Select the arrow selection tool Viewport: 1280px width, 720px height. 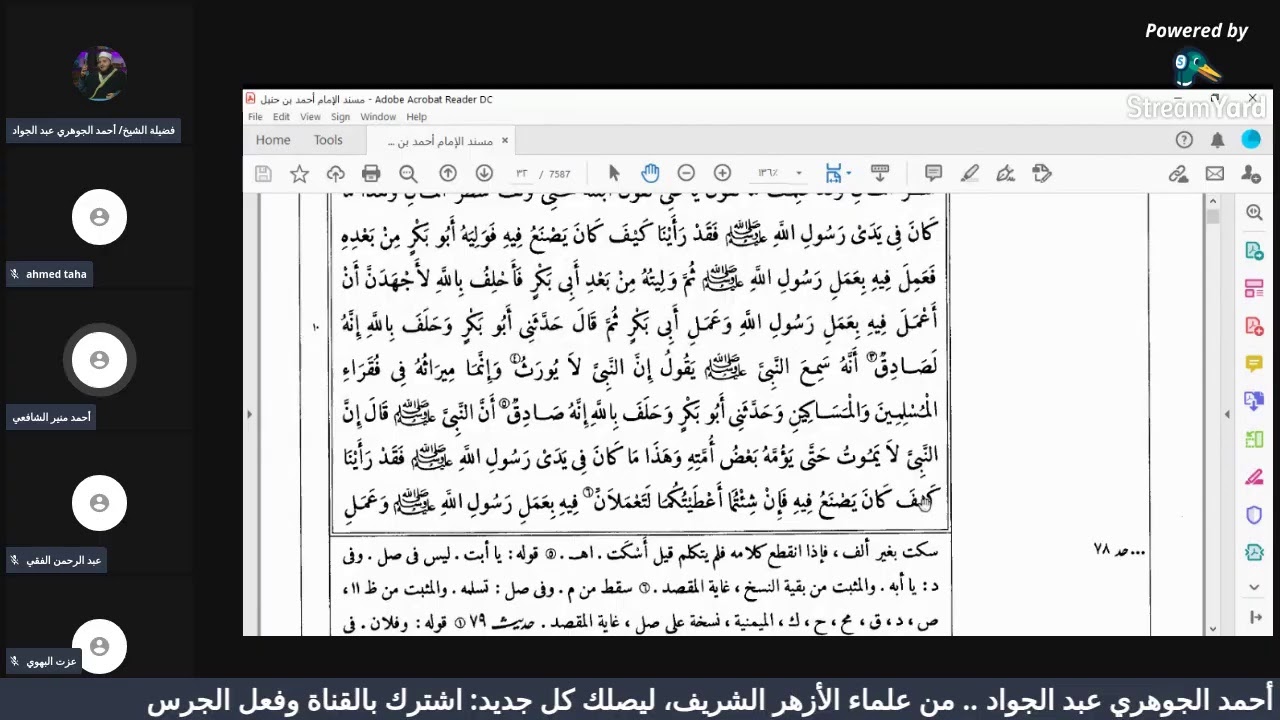point(614,173)
